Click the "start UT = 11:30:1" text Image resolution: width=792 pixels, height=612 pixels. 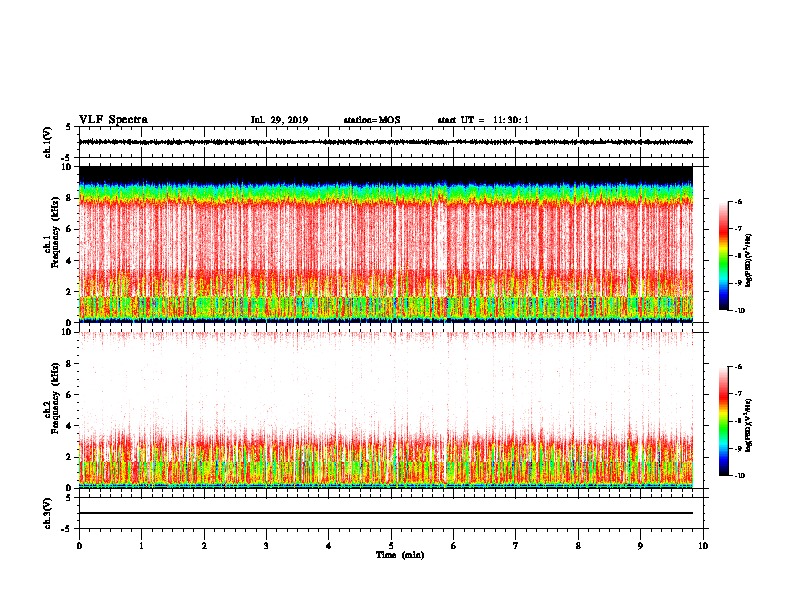pyautogui.click(x=483, y=120)
